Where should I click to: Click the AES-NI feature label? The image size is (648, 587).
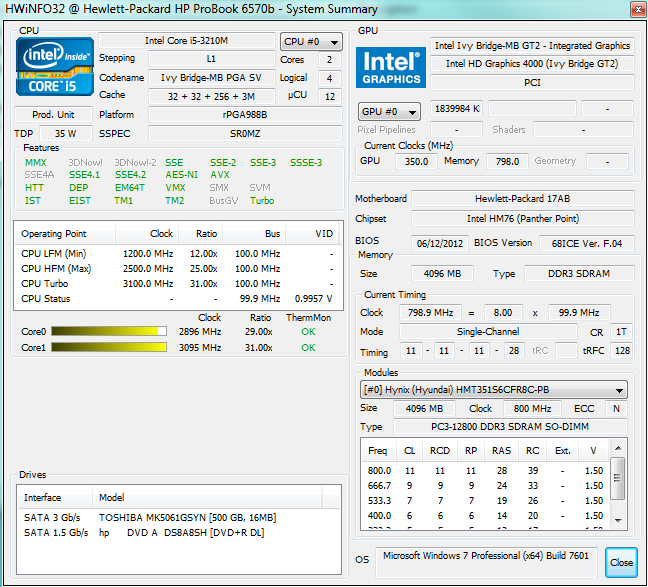[x=181, y=174]
